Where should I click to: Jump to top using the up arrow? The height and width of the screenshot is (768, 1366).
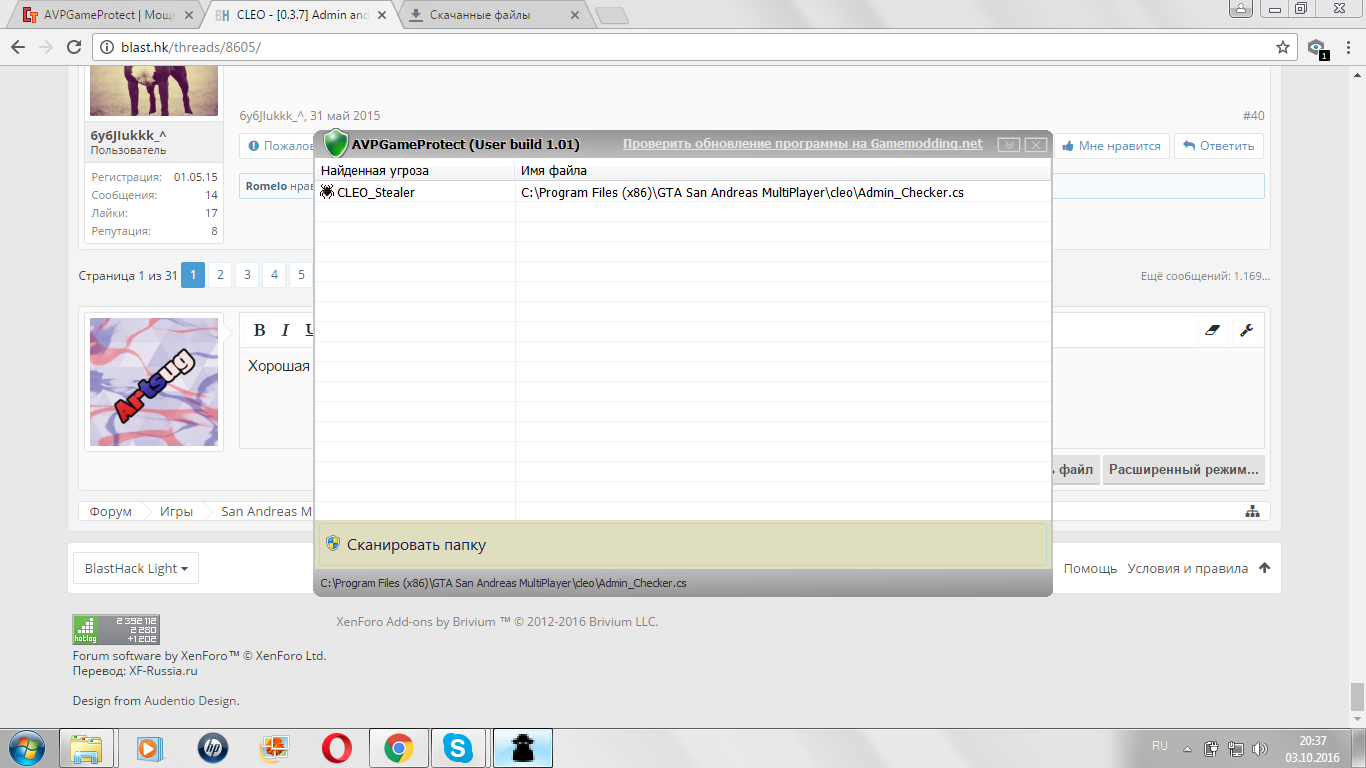[x=1264, y=568]
